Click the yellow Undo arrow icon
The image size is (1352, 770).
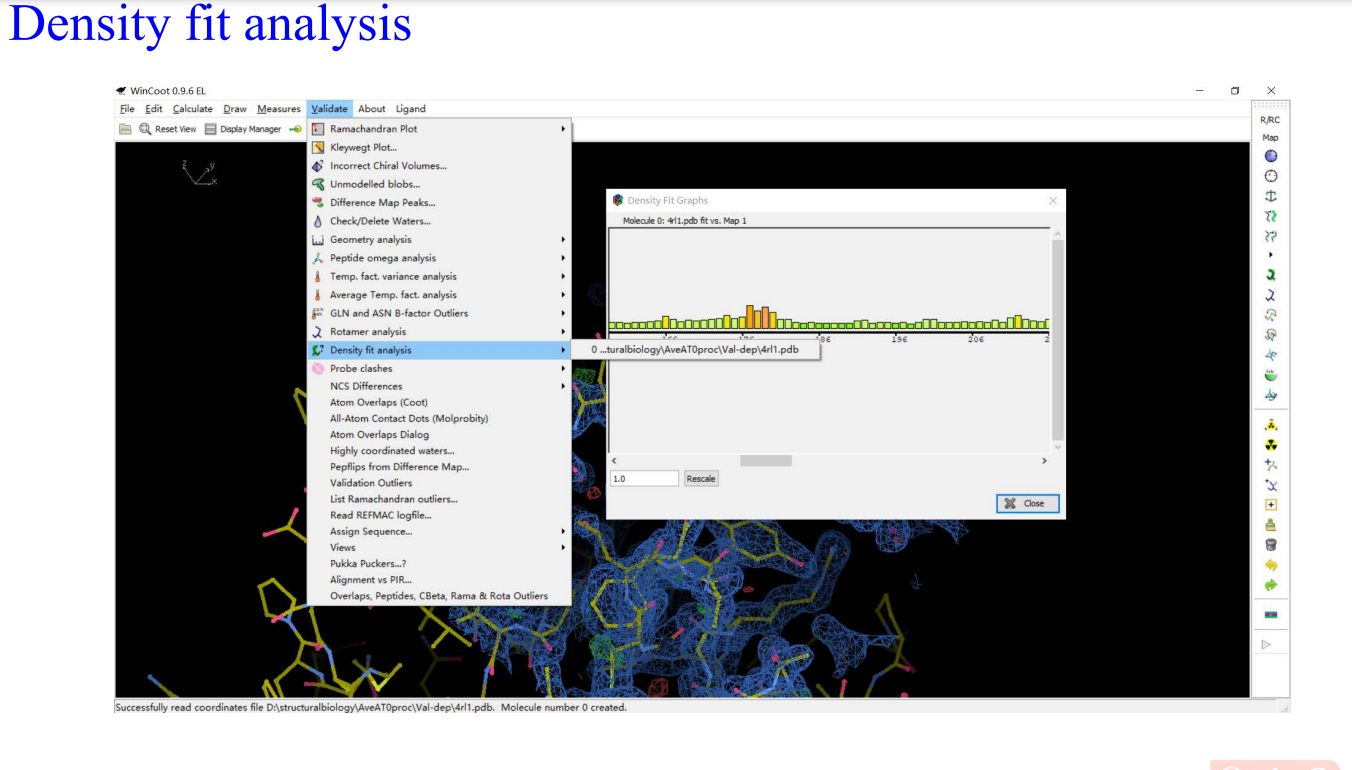point(1271,565)
